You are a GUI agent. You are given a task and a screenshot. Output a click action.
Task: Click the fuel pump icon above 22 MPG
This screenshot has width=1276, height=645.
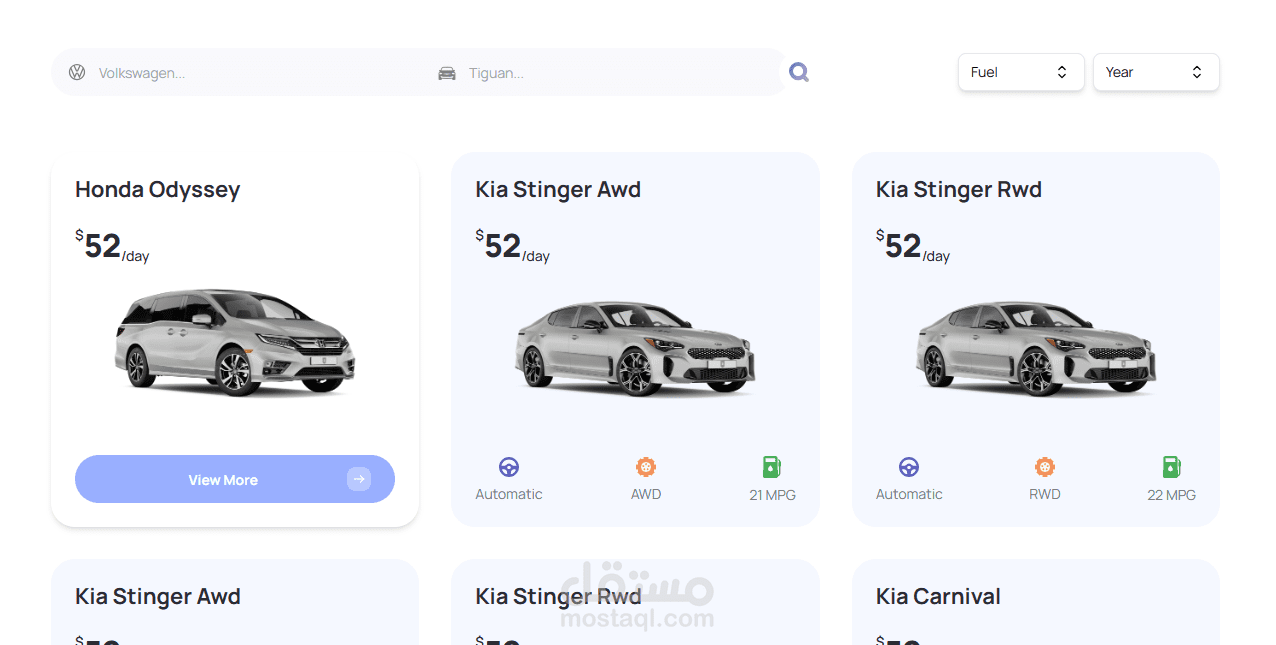(1171, 467)
